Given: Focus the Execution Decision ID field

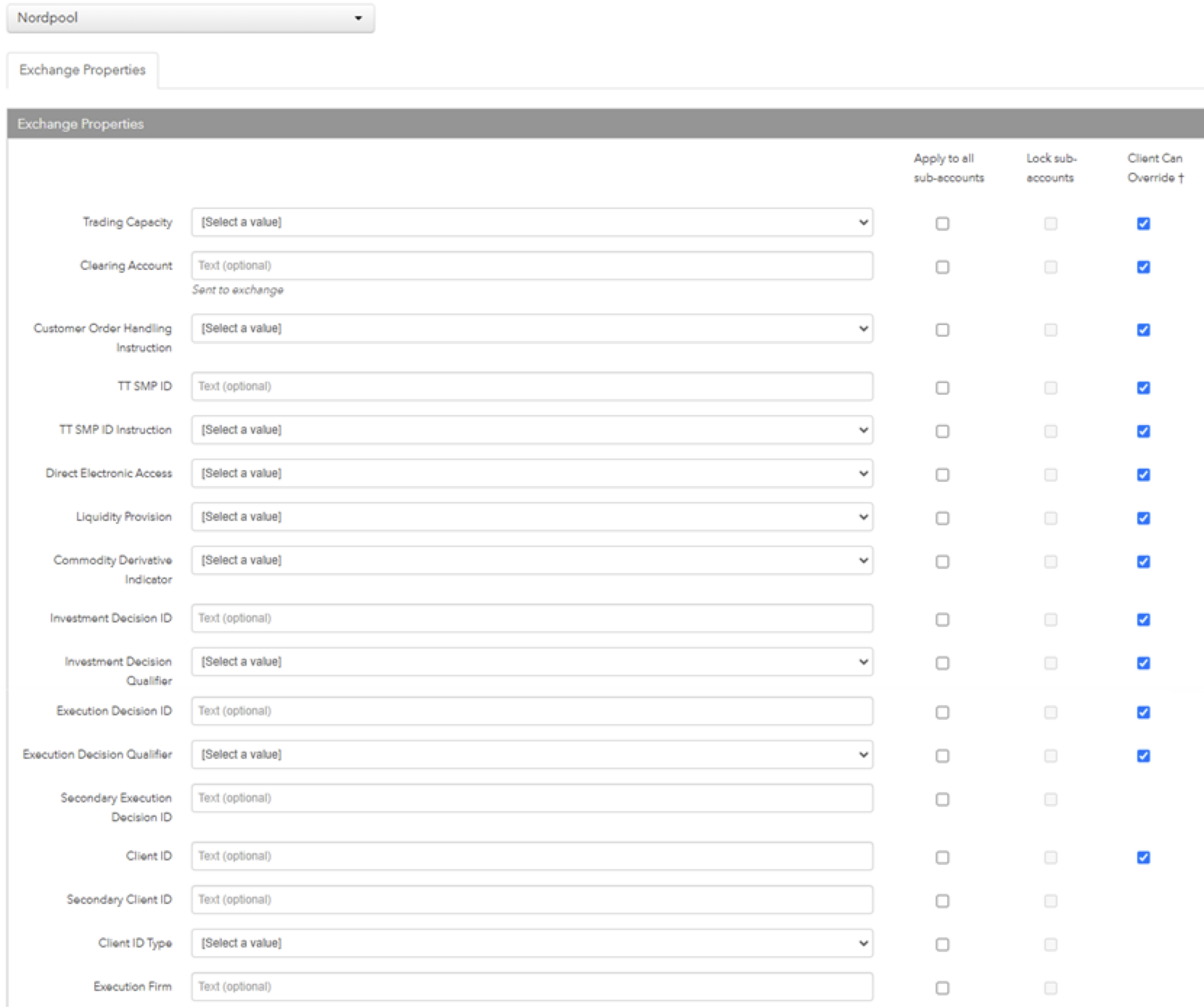Looking at the screenshot, I should (x=532, y=711).
